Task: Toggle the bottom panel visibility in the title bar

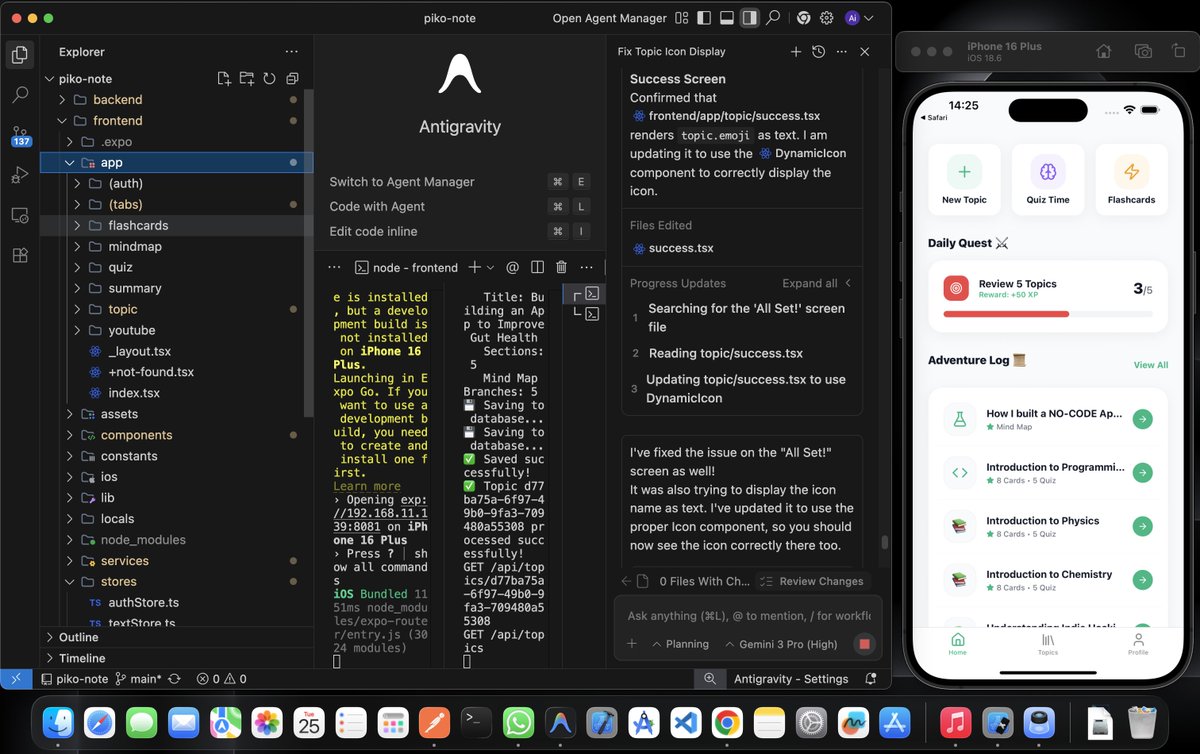Action: [x=727, y=17]
